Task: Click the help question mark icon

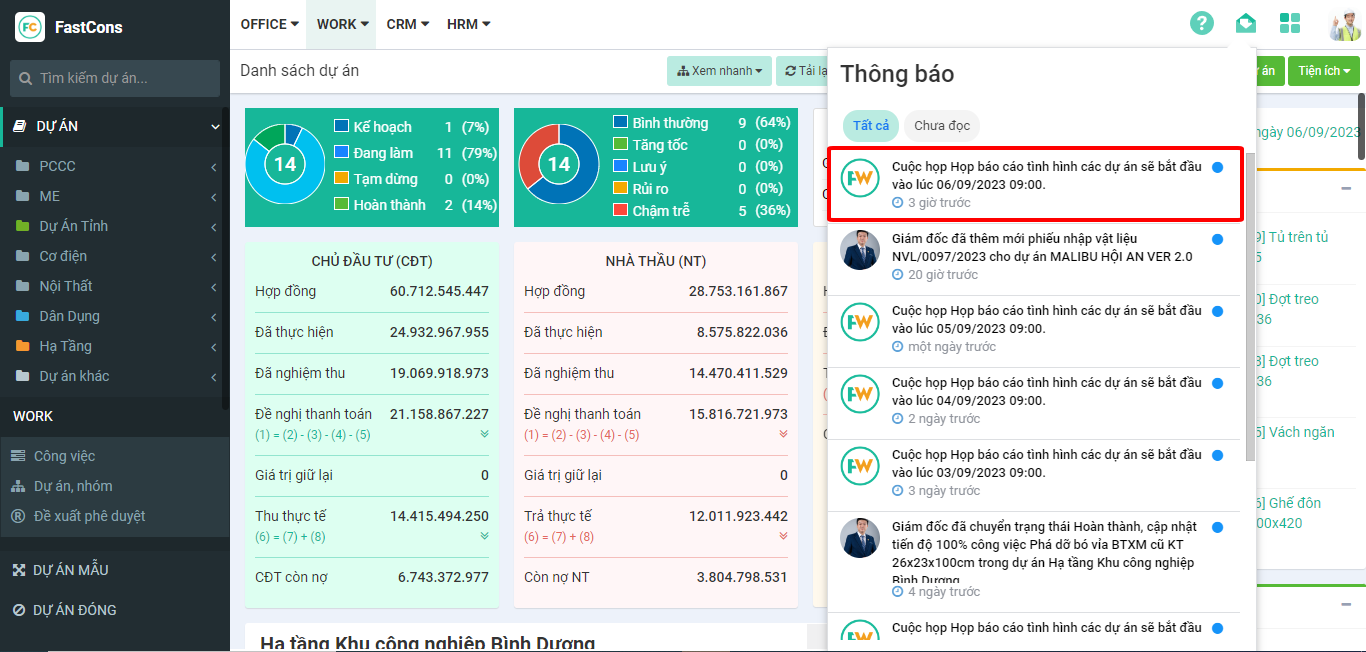Action: pos(1201,24)
